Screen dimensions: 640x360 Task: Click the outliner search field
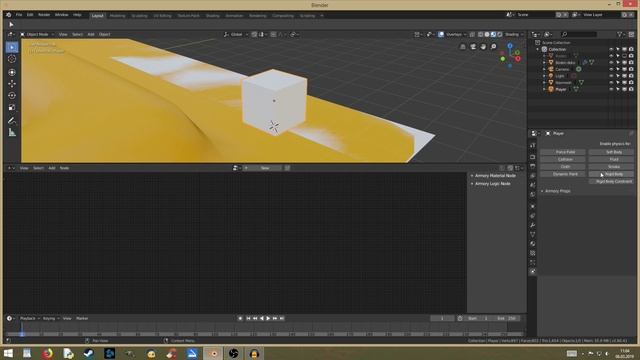(x=579, y=35)
